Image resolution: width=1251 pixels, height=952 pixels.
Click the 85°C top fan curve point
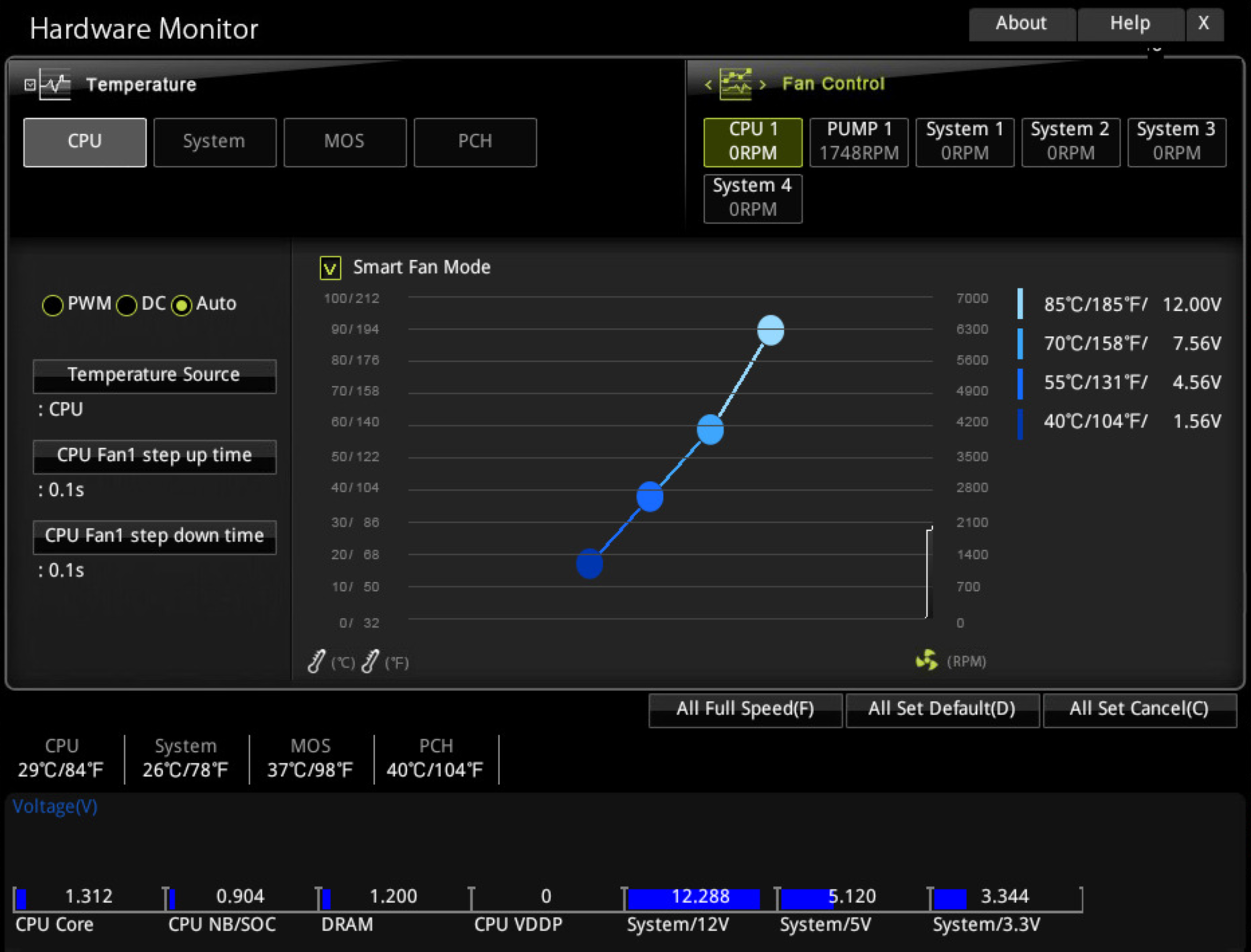pos(771,331)
